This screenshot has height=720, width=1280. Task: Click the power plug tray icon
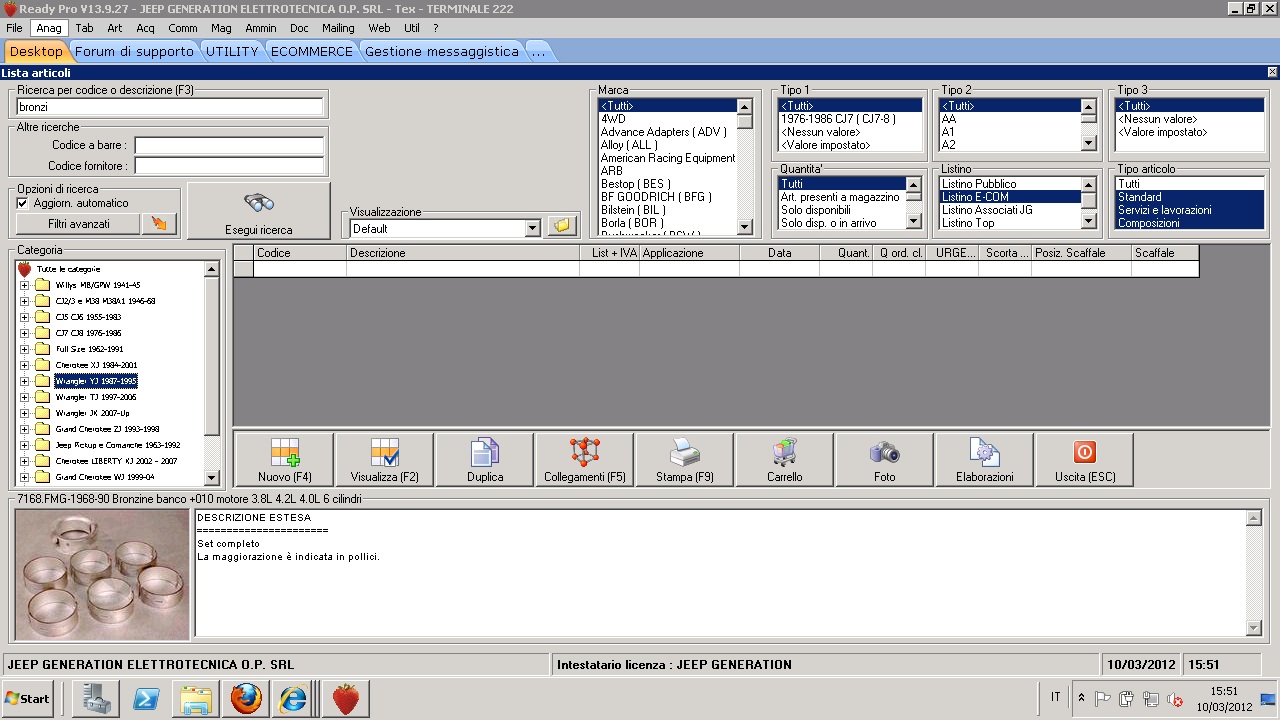[1126, 699]
